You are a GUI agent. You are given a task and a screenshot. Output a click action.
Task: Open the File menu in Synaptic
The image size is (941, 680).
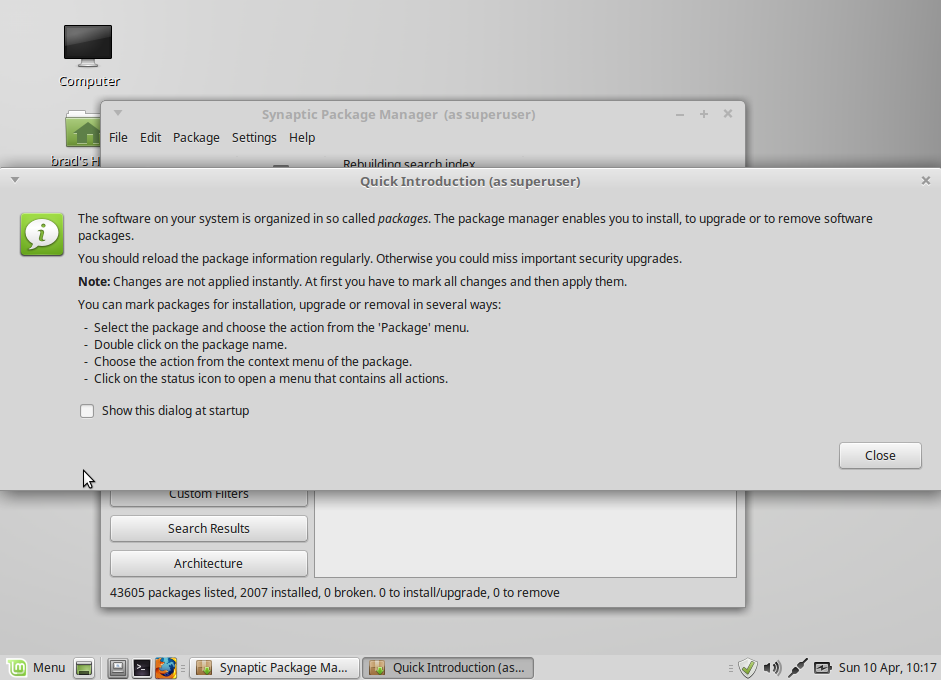click(118, 137)
